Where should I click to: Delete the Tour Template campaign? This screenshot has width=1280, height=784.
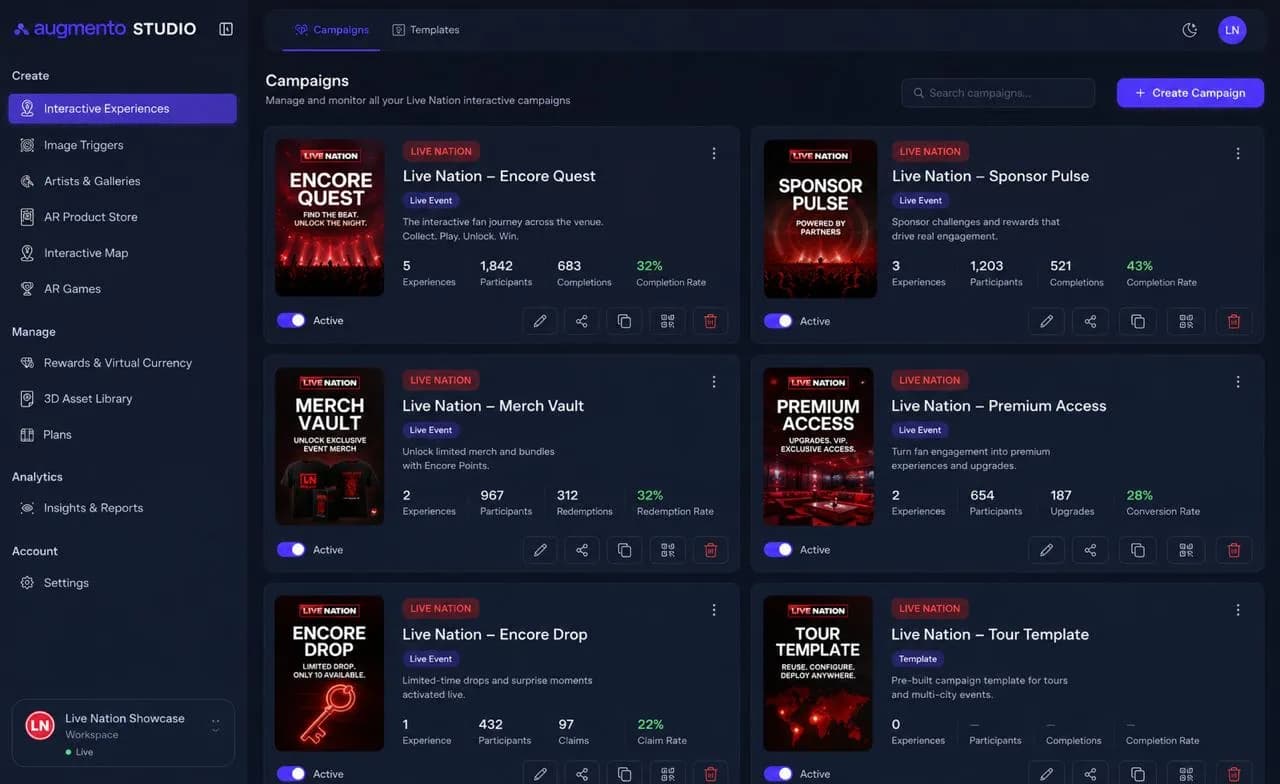(x=1234, y=773)
